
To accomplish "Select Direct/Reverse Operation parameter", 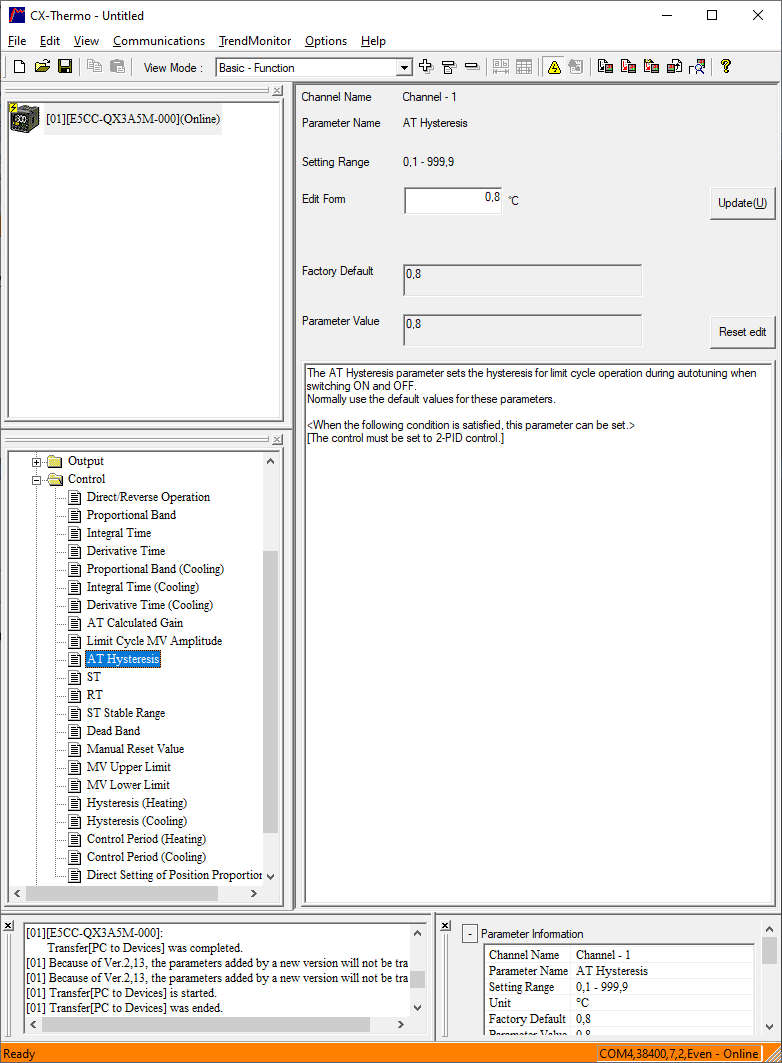I will coord(148,497).
